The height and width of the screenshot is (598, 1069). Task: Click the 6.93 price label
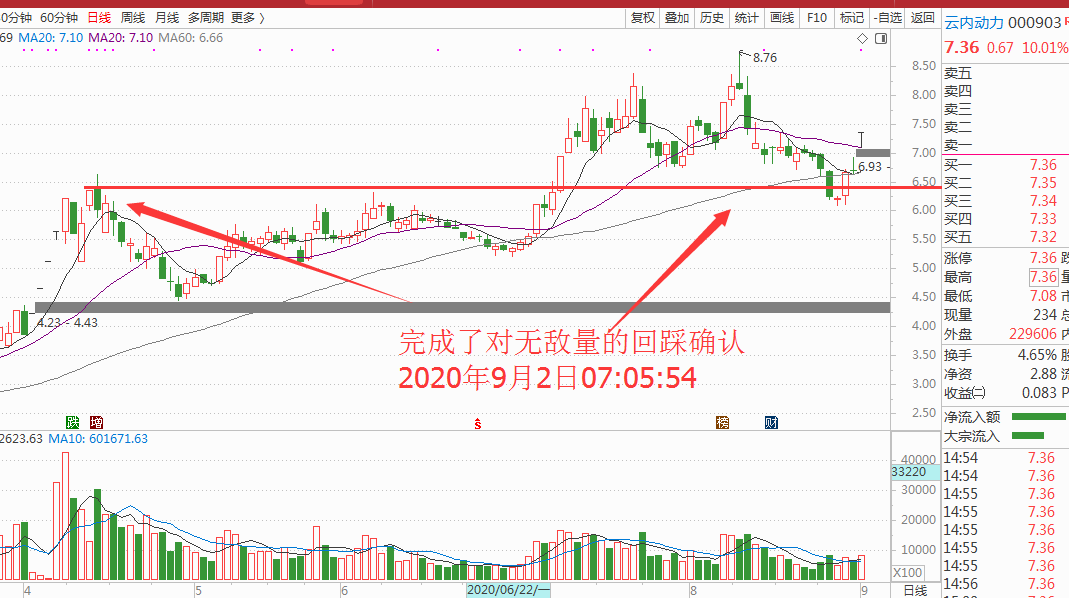coord(869,167)
